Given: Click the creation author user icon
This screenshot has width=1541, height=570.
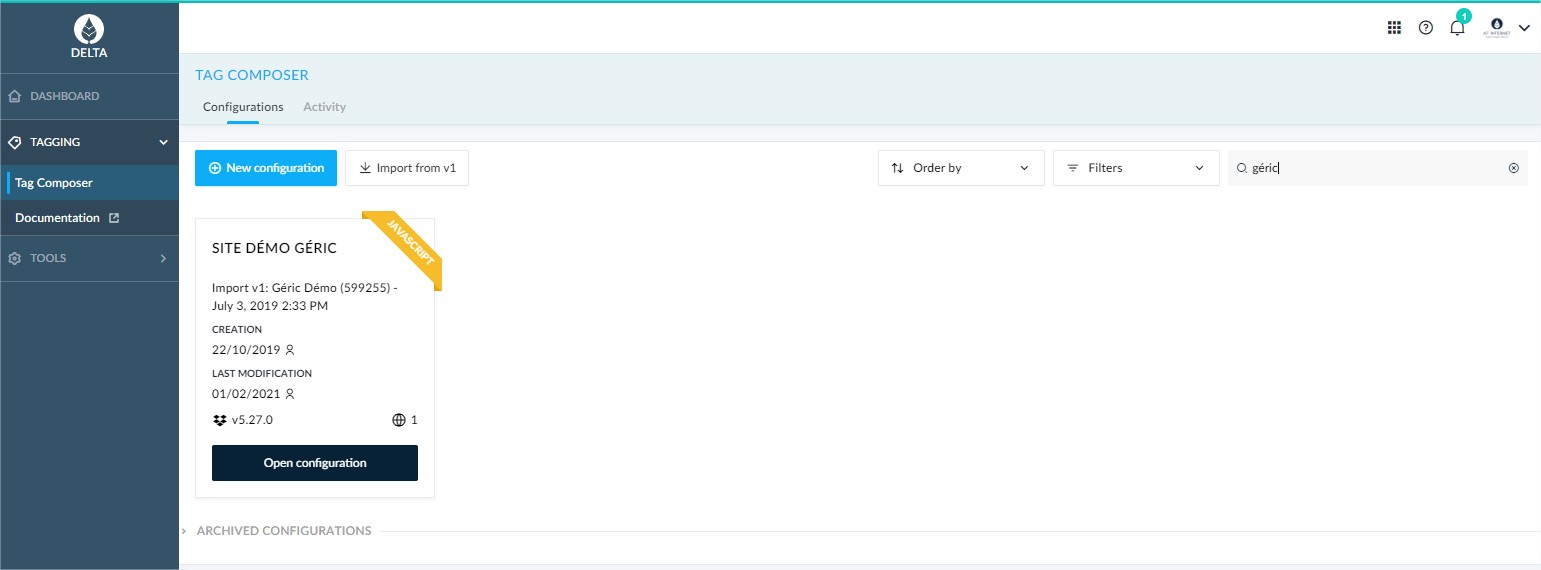Looking at the screenshot, I should [290, 350].
